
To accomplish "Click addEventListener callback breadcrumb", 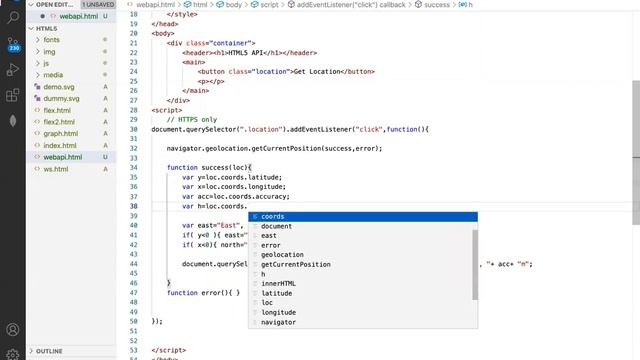I will tap(351, 4).
